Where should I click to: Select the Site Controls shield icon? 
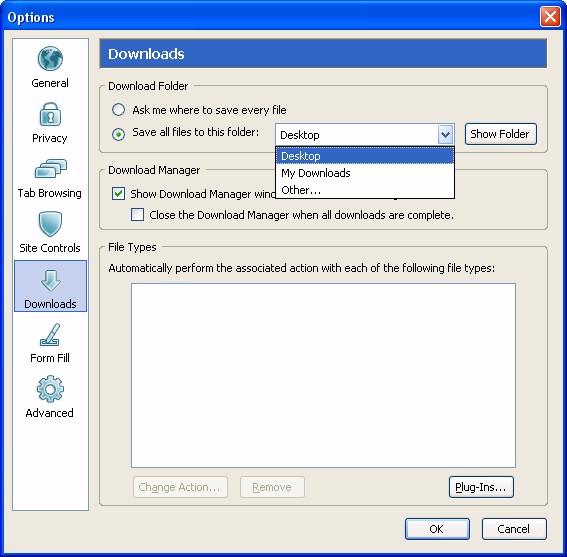[x=50, y=224]
